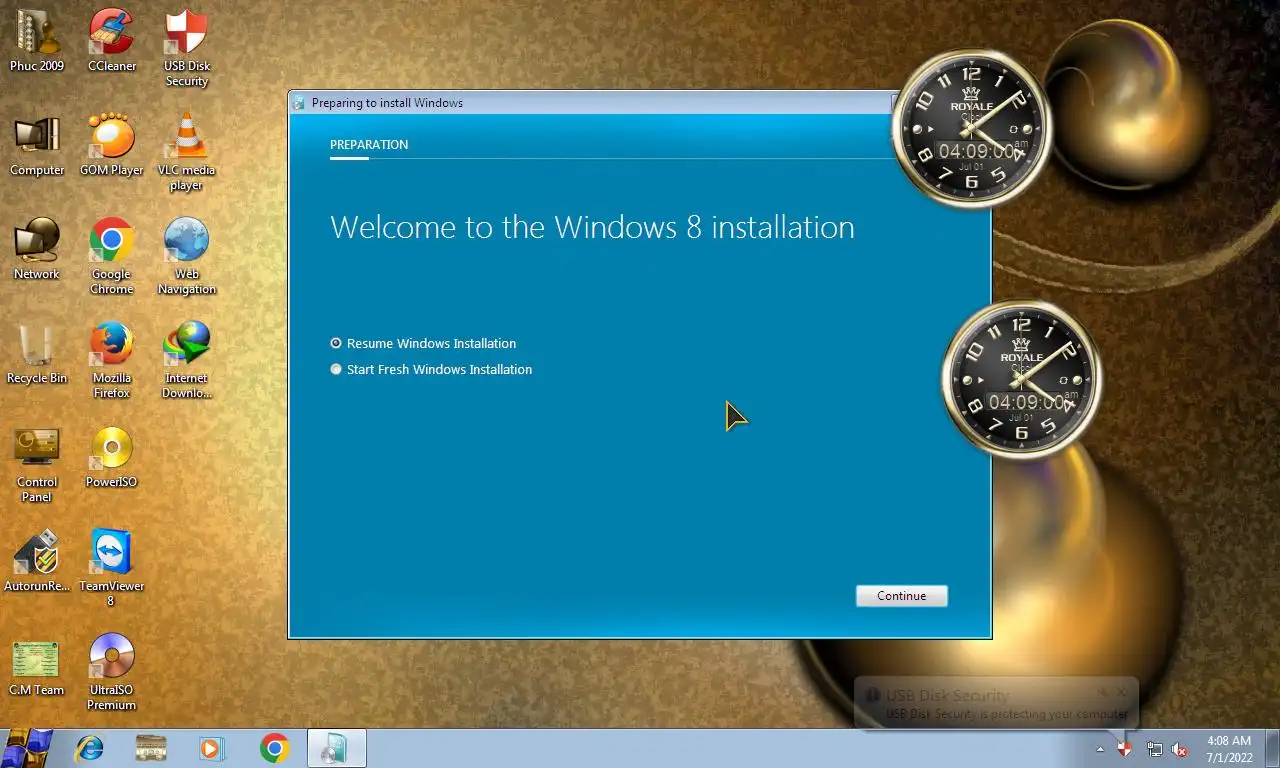Show hidden tray icons arrow
Viewport: 1280px width, 768px height.
[1101, 748]
